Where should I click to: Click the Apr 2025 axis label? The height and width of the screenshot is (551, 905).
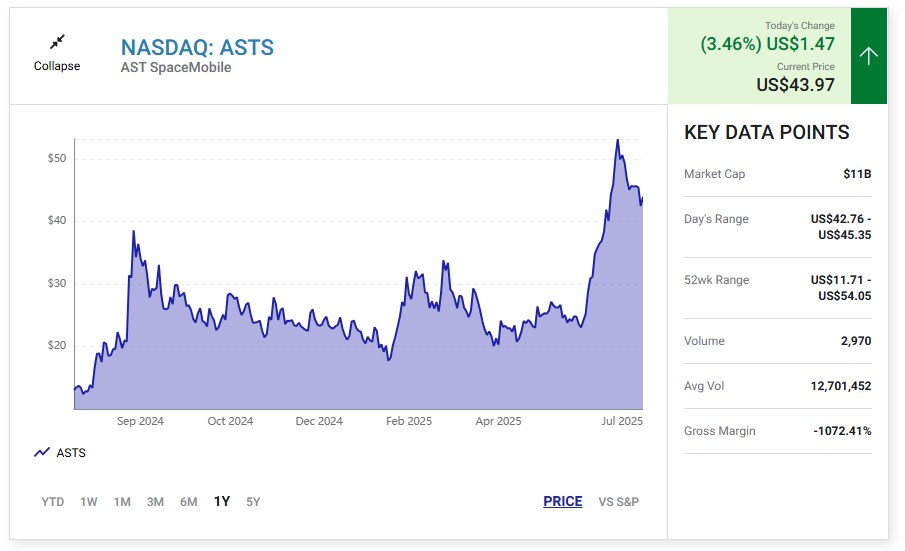point(498,421)
